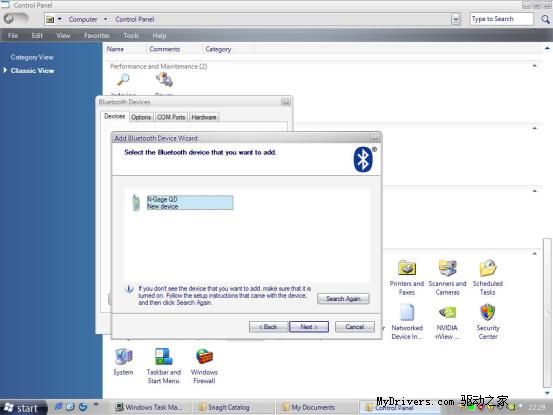Viewport: 553px width, 415px height.
Task: Open Taskbar and Start Menu icon
Action: (164, 357)
